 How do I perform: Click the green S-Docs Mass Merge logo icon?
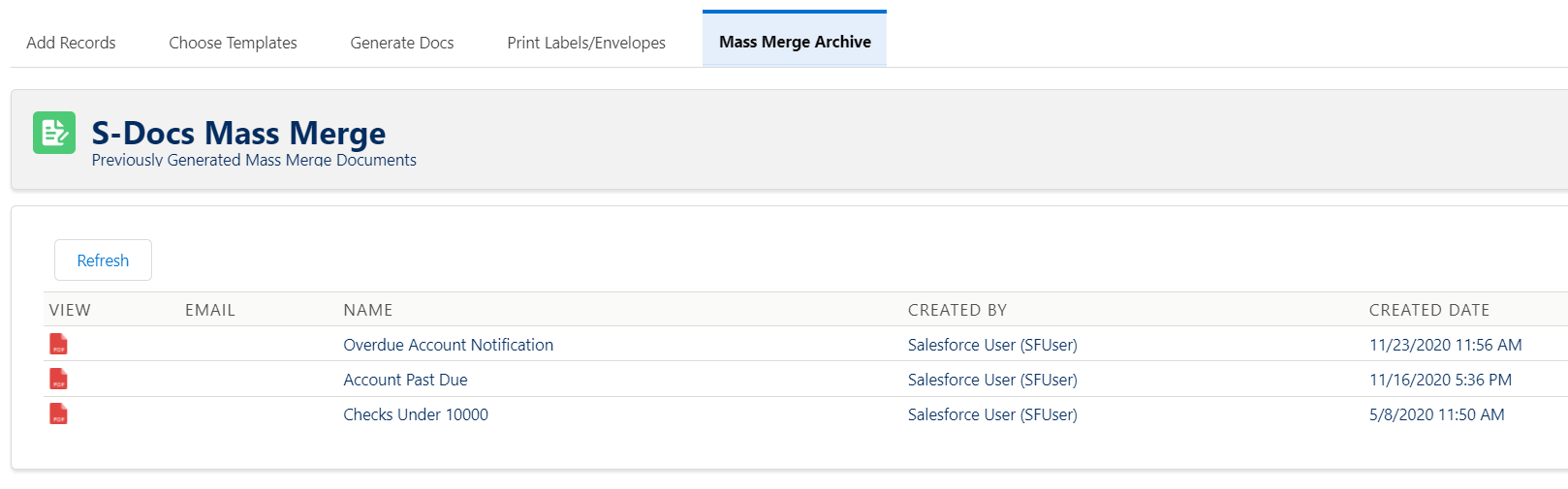(x=54, y=133)
